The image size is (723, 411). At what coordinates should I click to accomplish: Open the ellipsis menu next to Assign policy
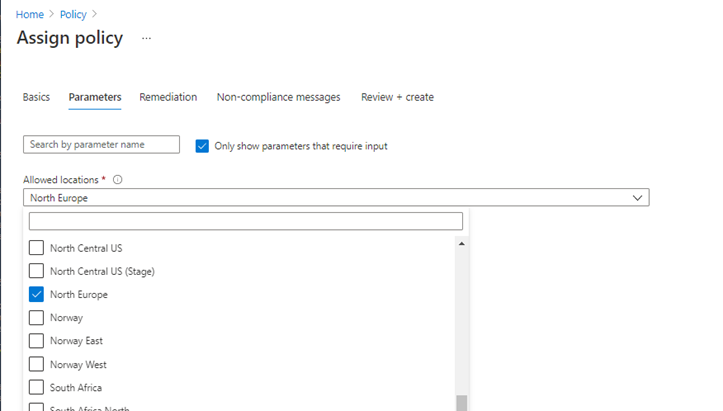tap(146, 38)
